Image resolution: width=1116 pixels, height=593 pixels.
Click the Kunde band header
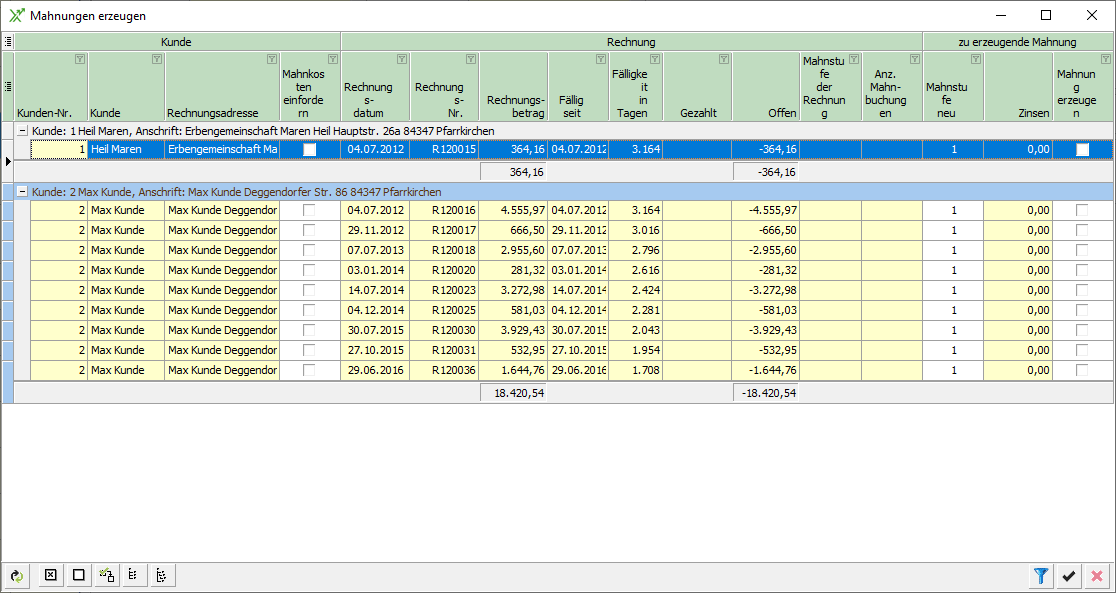tap(176, 42)
